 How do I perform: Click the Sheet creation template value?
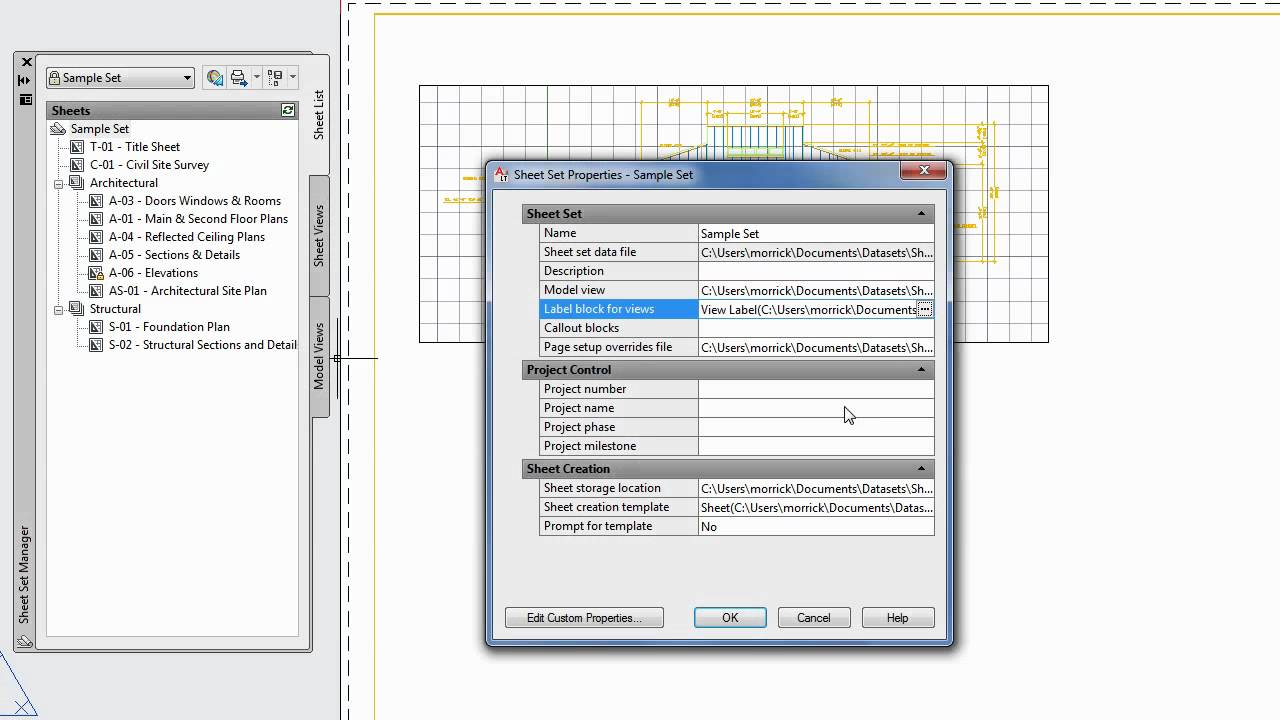[x=816, y=507]
